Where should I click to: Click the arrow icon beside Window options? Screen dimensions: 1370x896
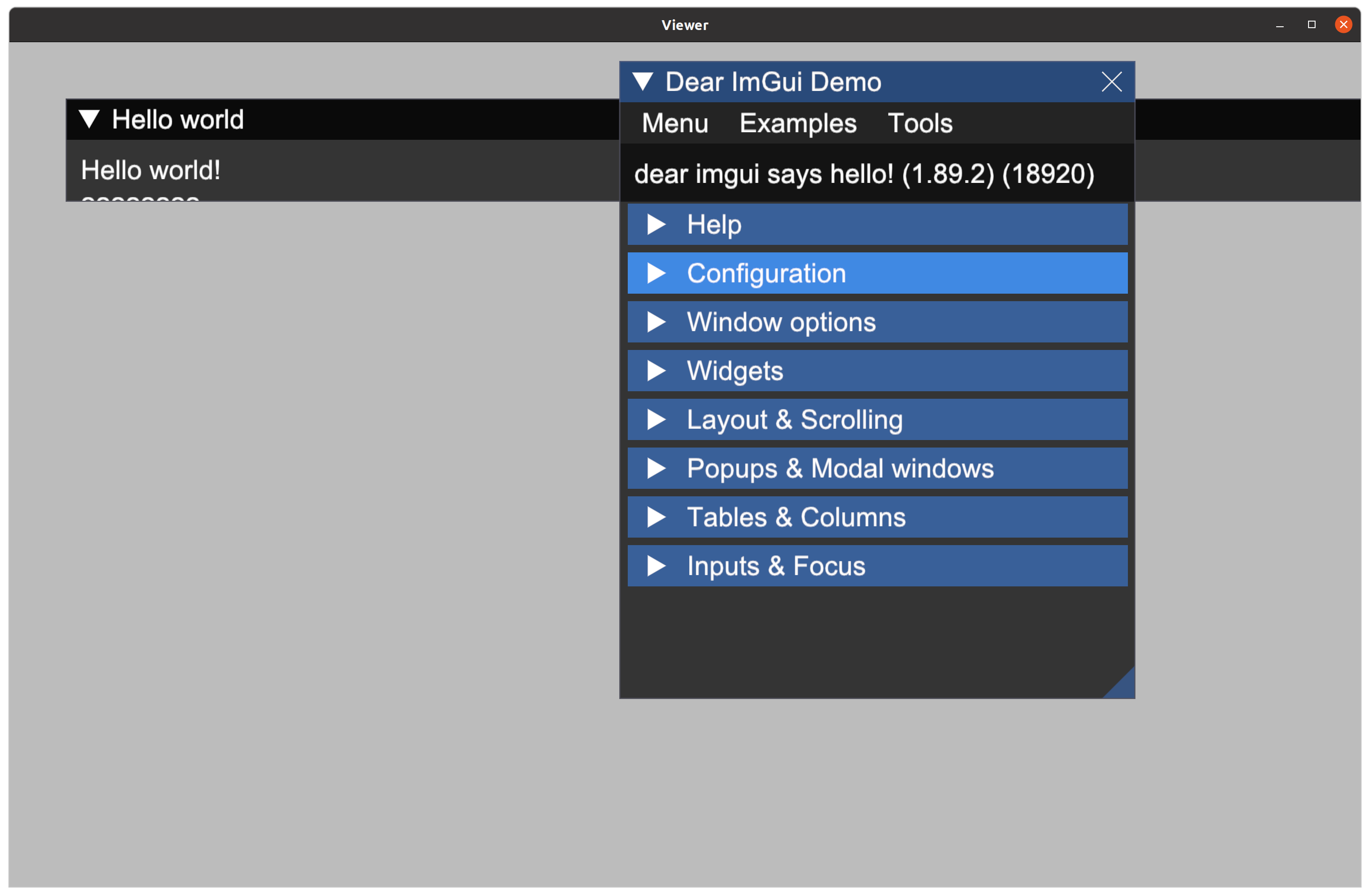tap(655, 322)
